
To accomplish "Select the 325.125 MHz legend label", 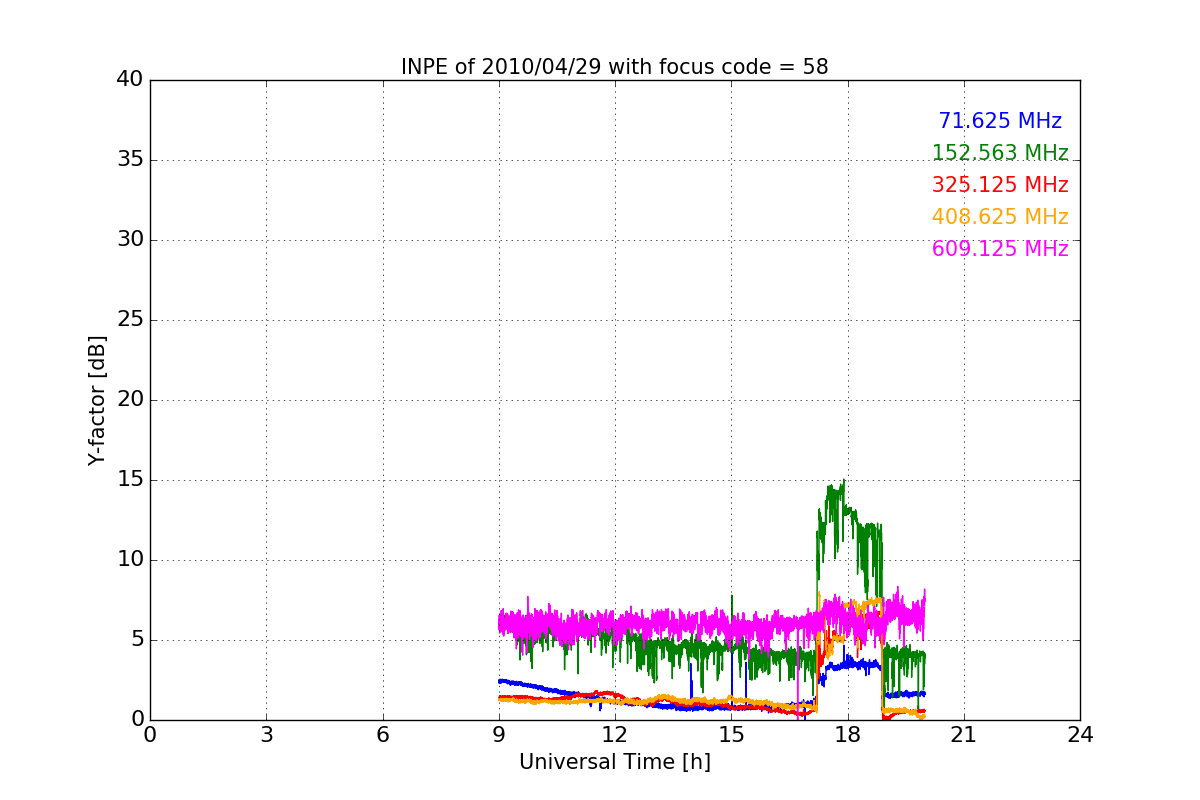I will [x=1000, y=185].
